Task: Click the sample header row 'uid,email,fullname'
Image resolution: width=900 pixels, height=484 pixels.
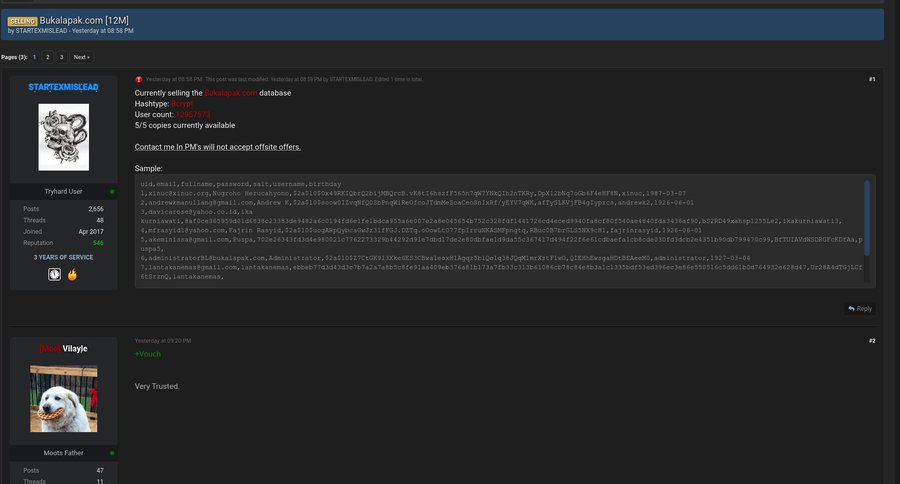Action: point(241,184)
